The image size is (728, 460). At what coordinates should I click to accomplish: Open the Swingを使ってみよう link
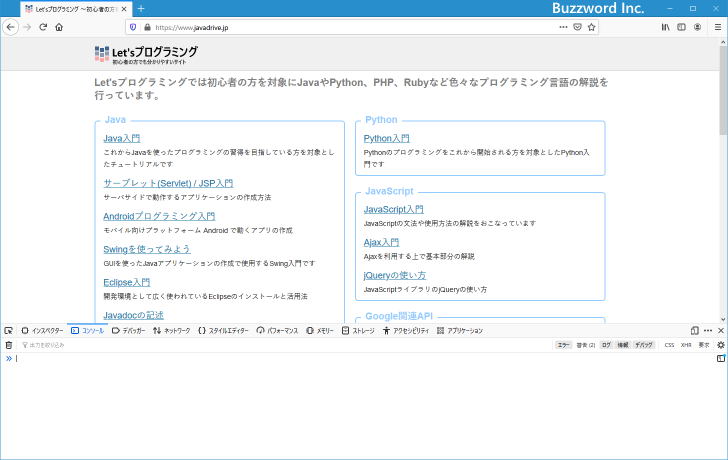[147, 249]
